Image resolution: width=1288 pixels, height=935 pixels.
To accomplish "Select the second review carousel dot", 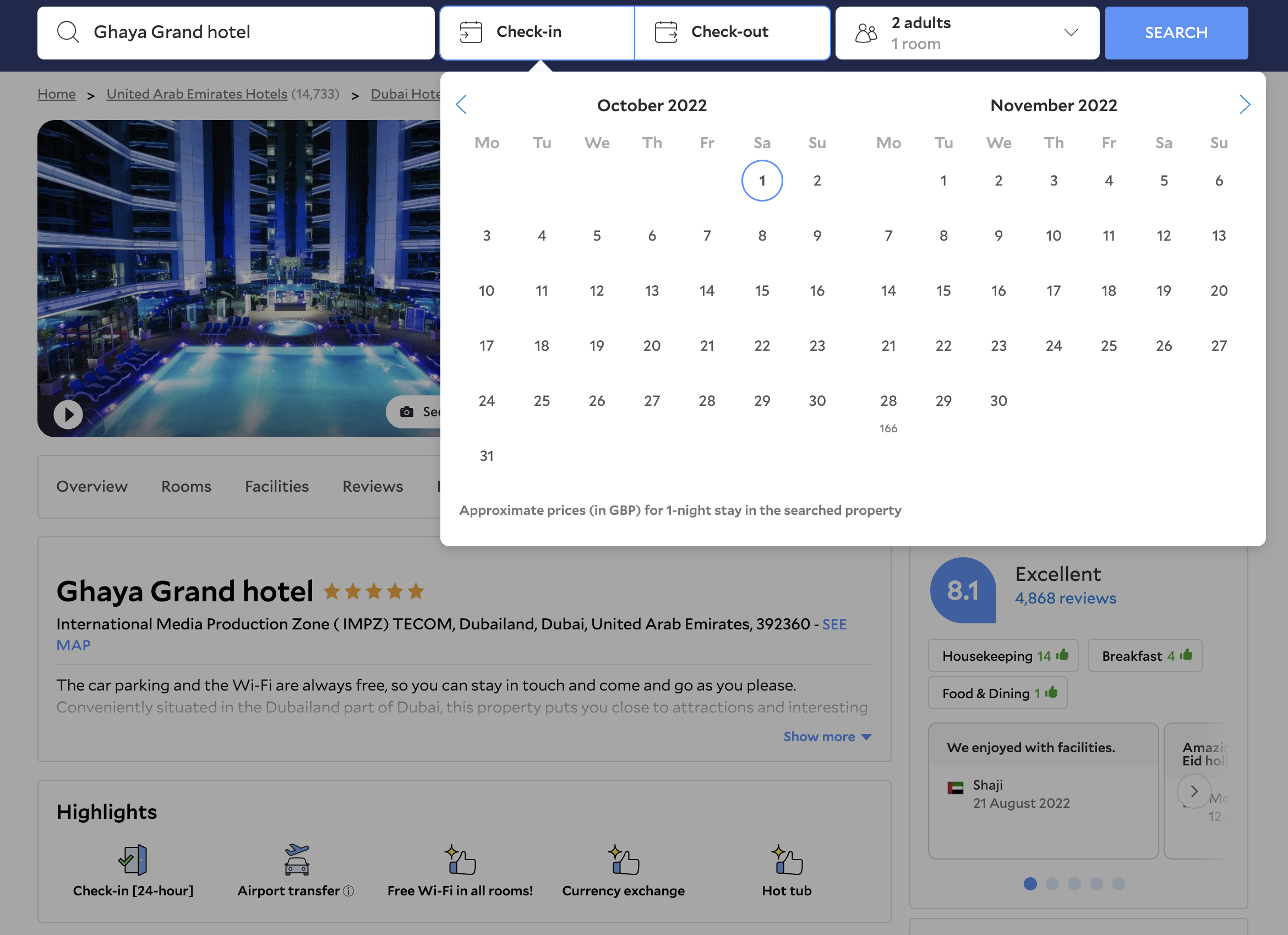I will click(x=1052, y=883).
